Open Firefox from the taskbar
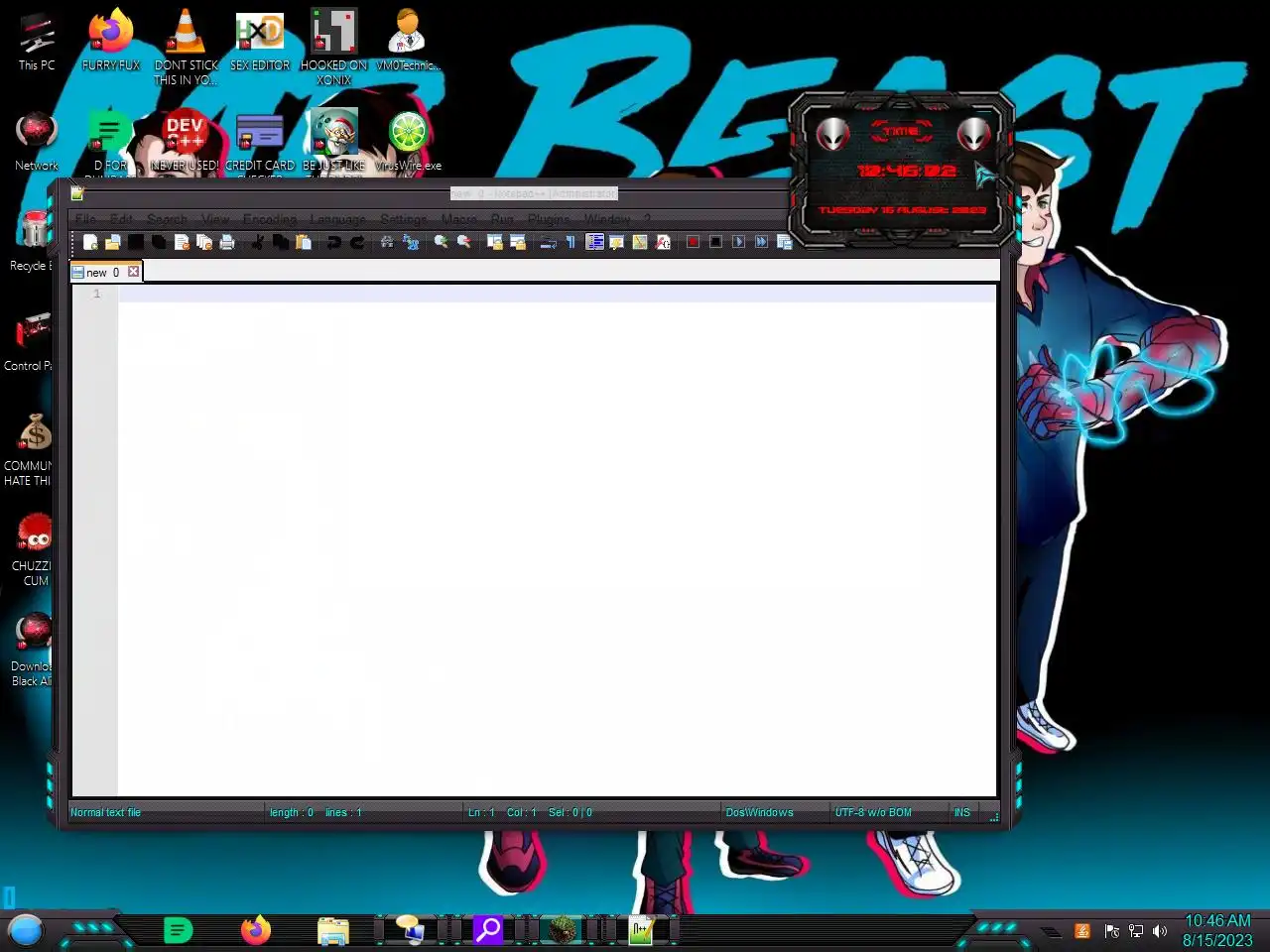 [256, 930]
